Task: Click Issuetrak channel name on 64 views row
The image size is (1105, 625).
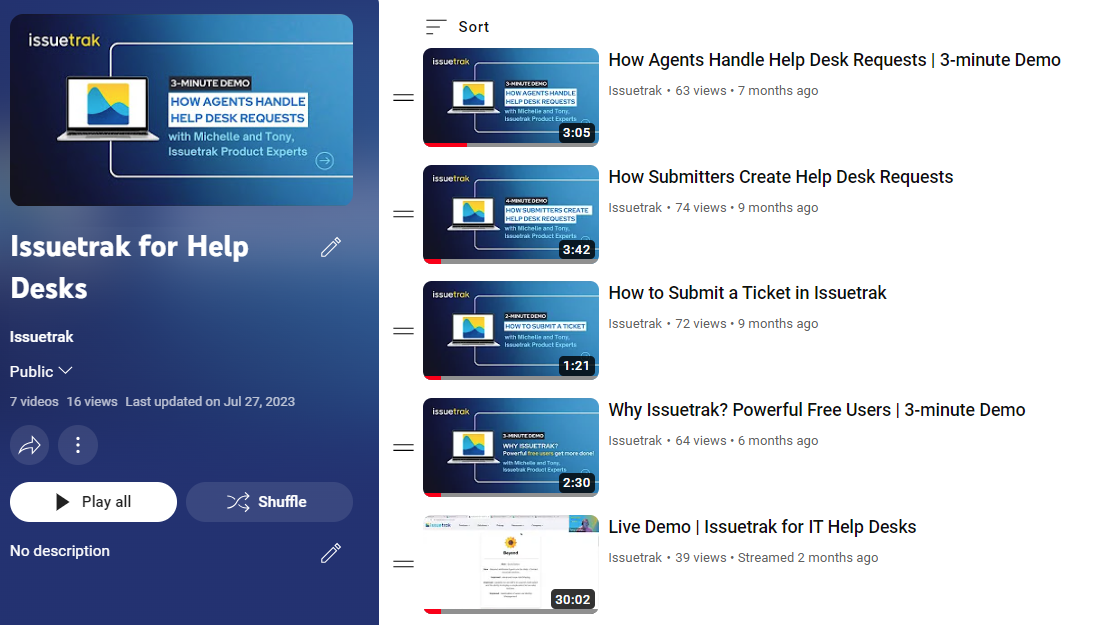Action: 635,441
